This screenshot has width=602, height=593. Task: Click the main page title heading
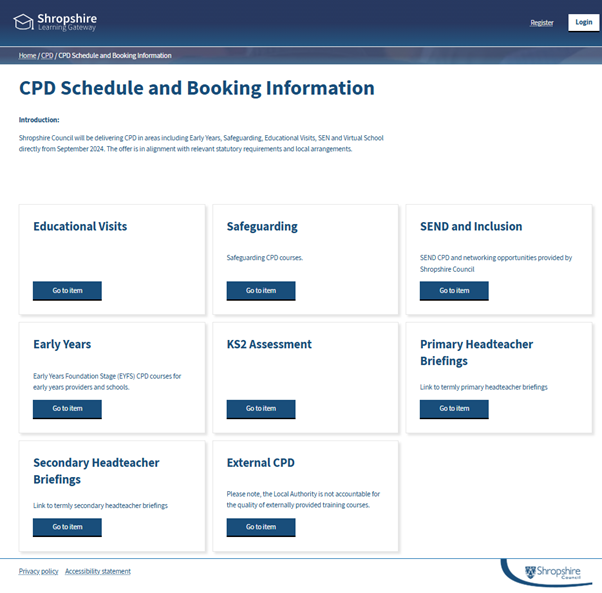click(197, 88)
